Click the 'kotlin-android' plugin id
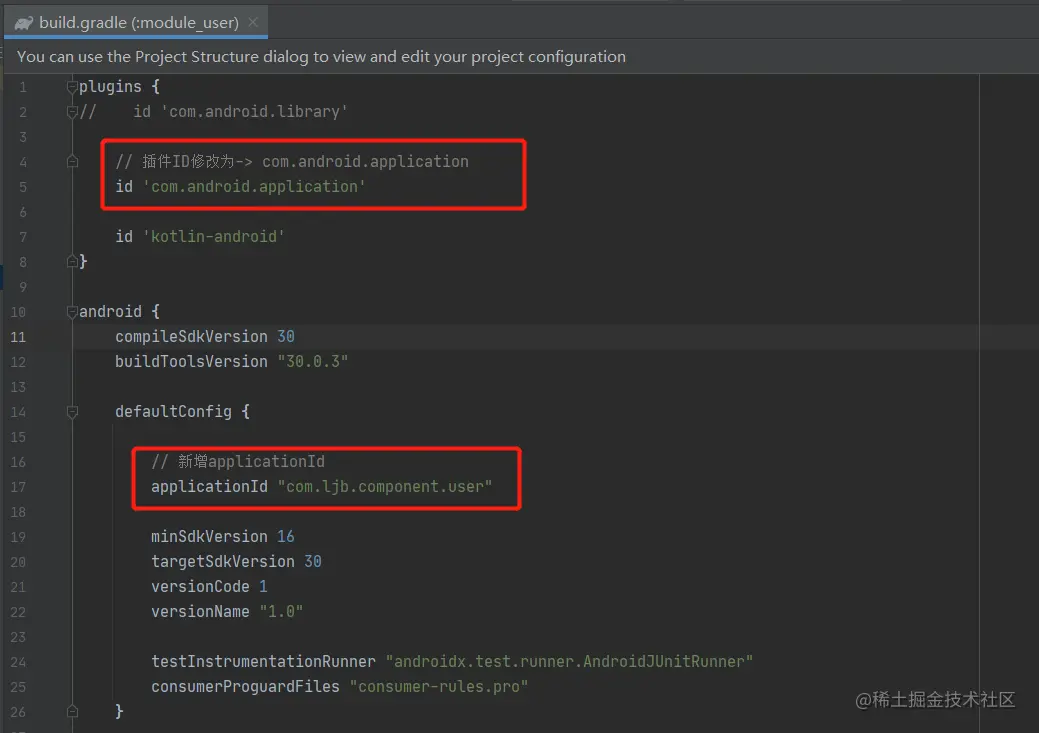1039x733 pixels. pos(214,237)
